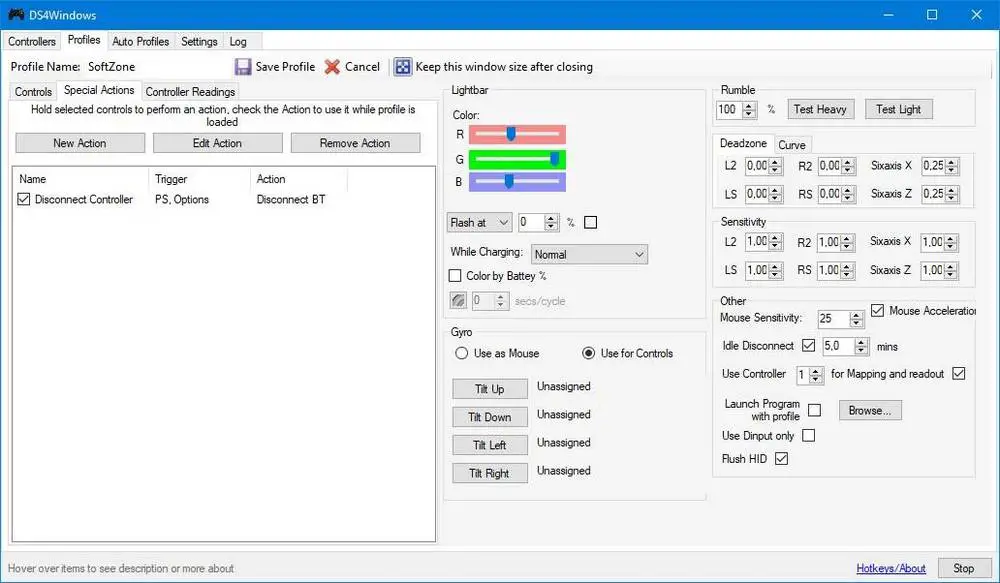This screenshot has height=583, width=1000.
Task: Adjust Sensitivity LS value stepper
Action: point(776,270)
